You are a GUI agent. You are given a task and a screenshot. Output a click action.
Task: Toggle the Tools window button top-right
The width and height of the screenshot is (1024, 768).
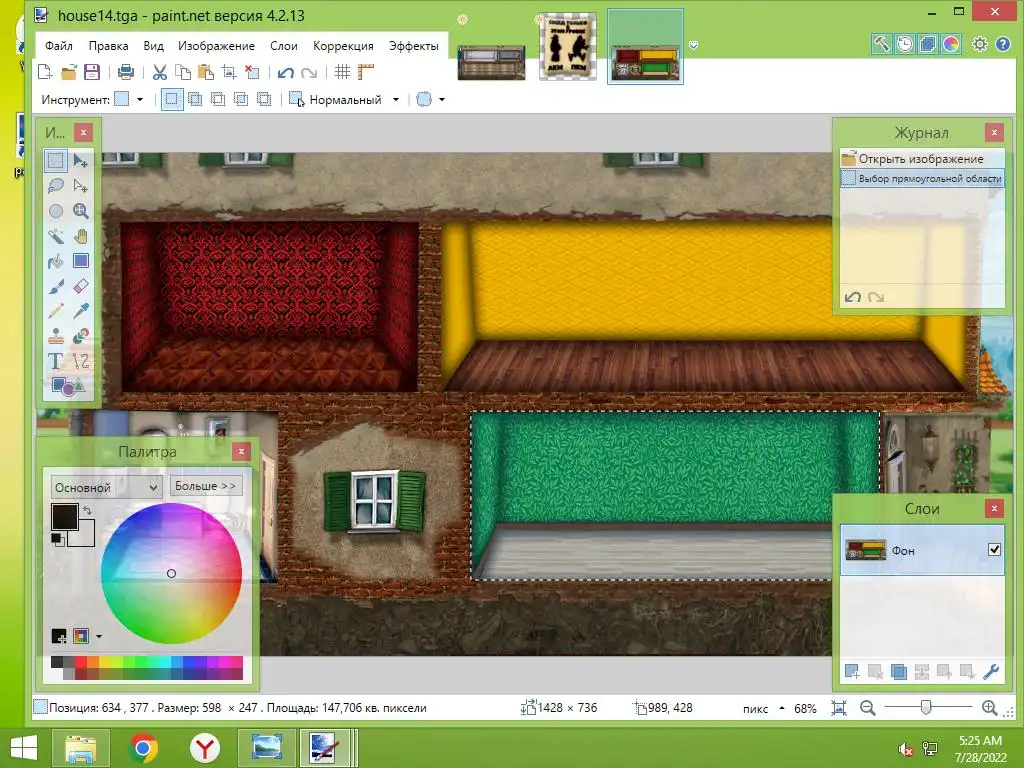(x=881, y=44)
